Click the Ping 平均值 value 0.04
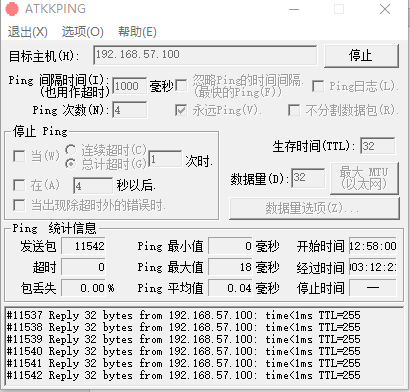The image size is (410, 392). (230, 288)
